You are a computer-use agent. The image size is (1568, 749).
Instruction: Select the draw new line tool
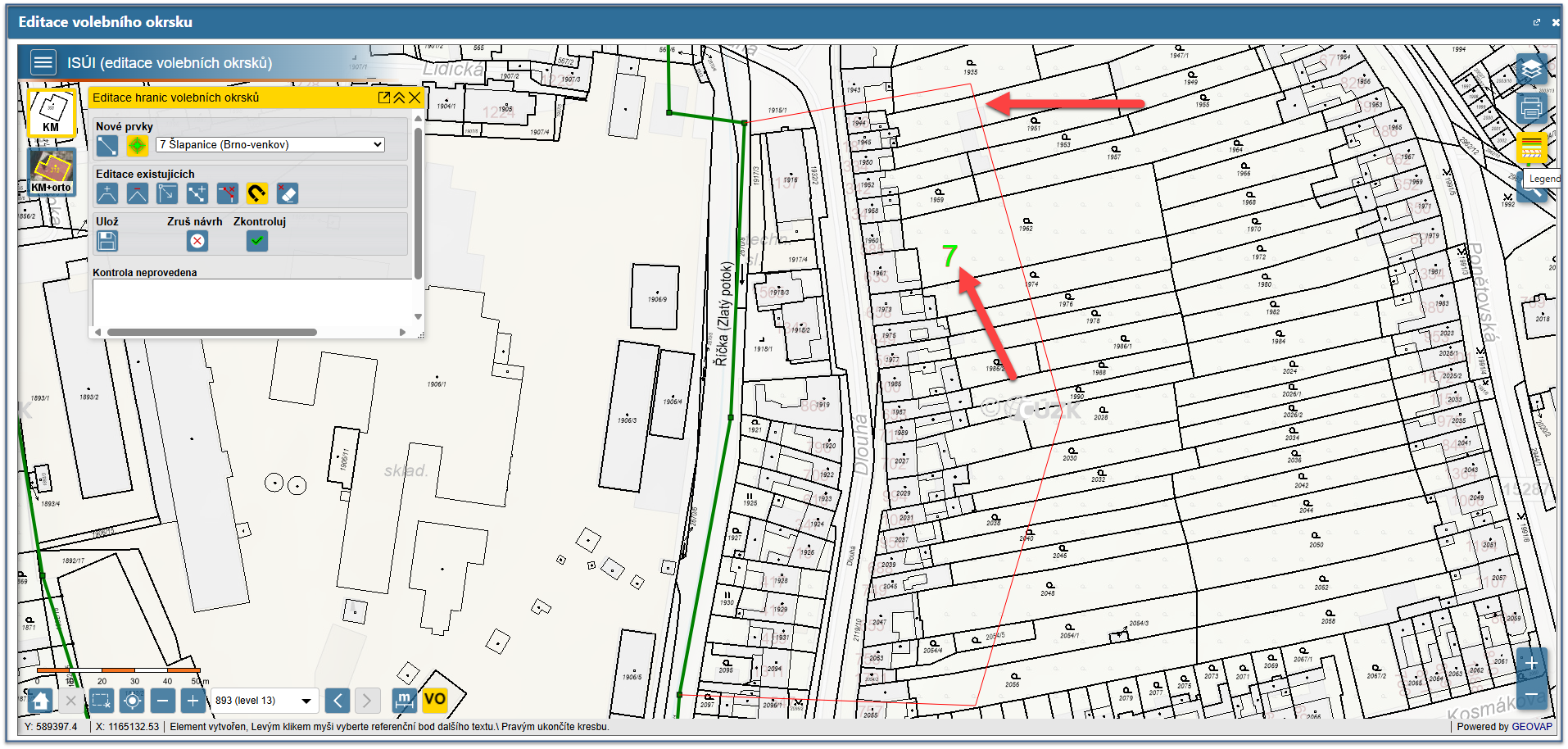pyautogui.click(x=107, y=146)
